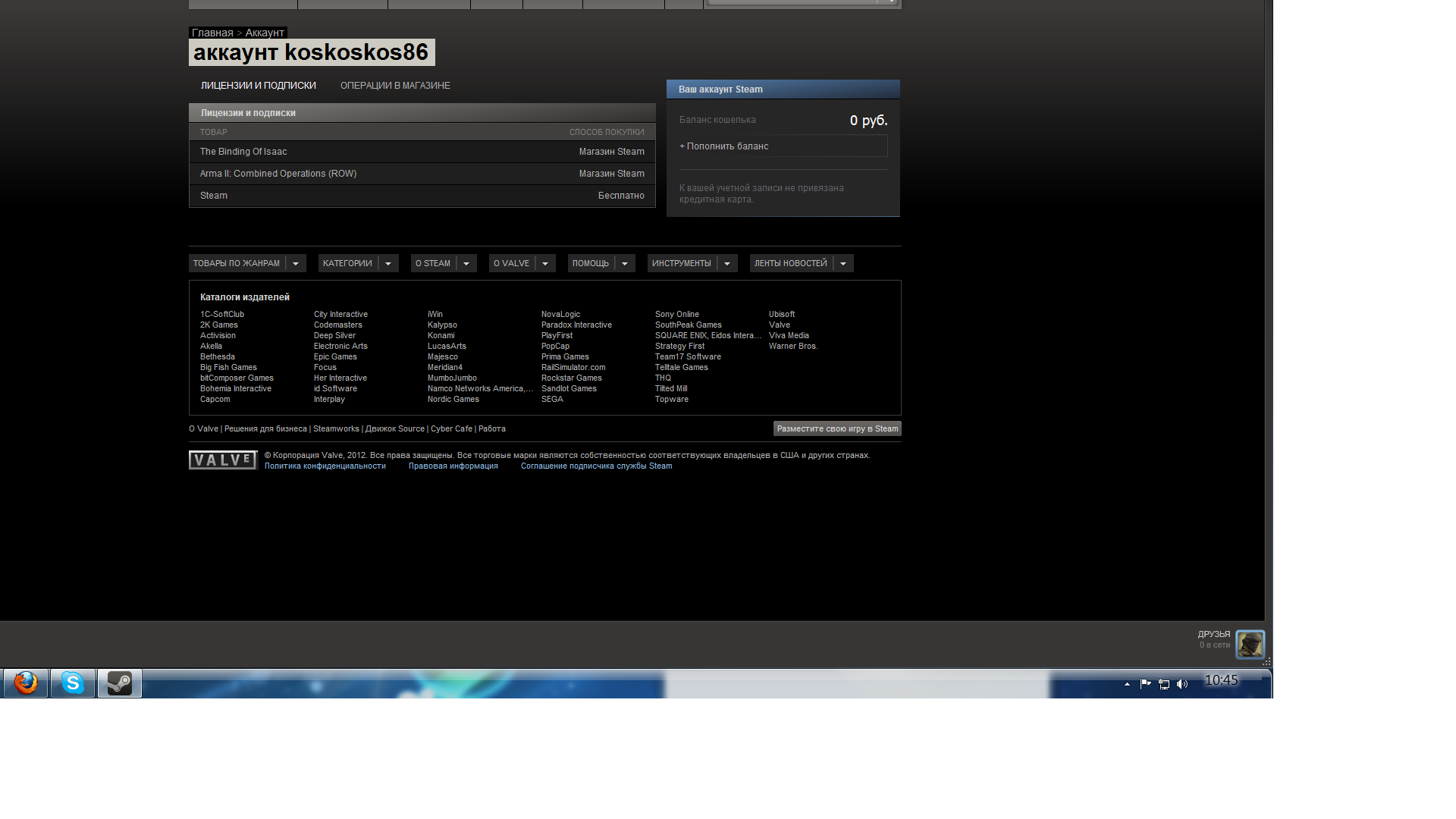Expand the Помощь dropdown arrow
1456x819 pixels.
point(625,263)
